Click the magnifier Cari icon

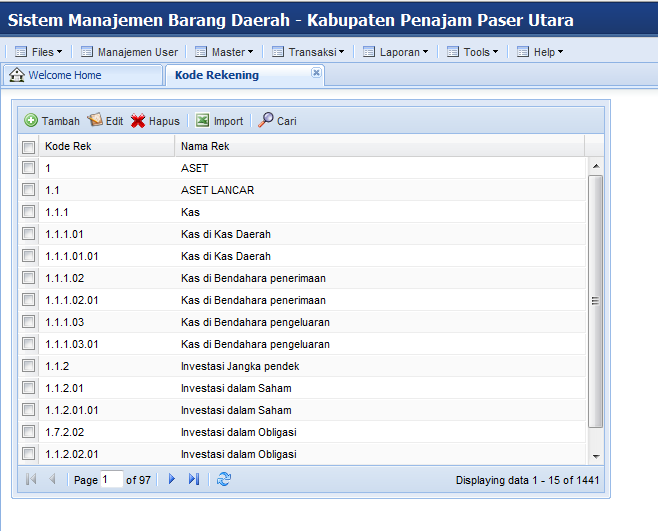click(x=265, y=120)
